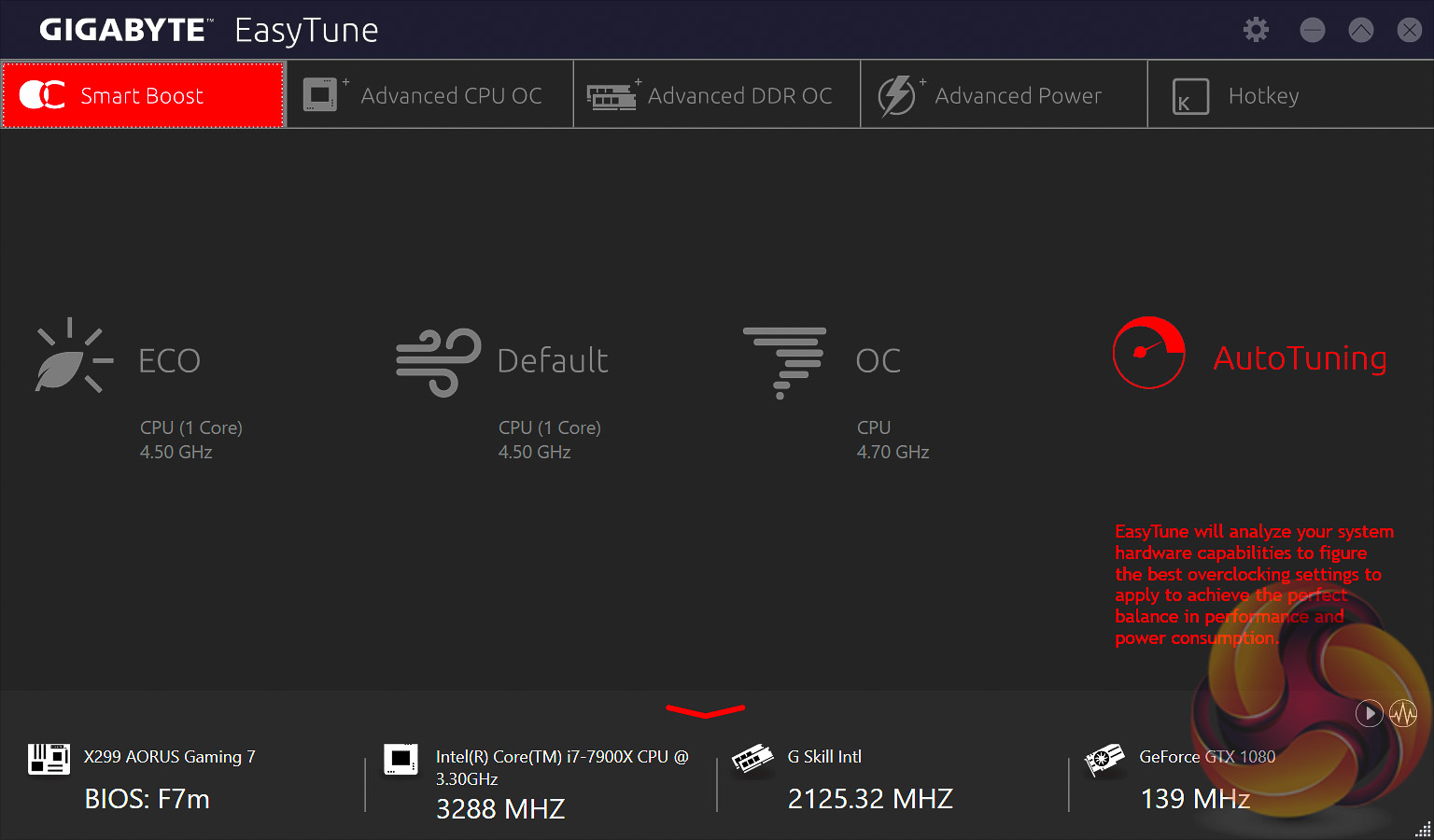Select the Default mode label
This screenshot has width=1434, height=840.
click(553, 360)
